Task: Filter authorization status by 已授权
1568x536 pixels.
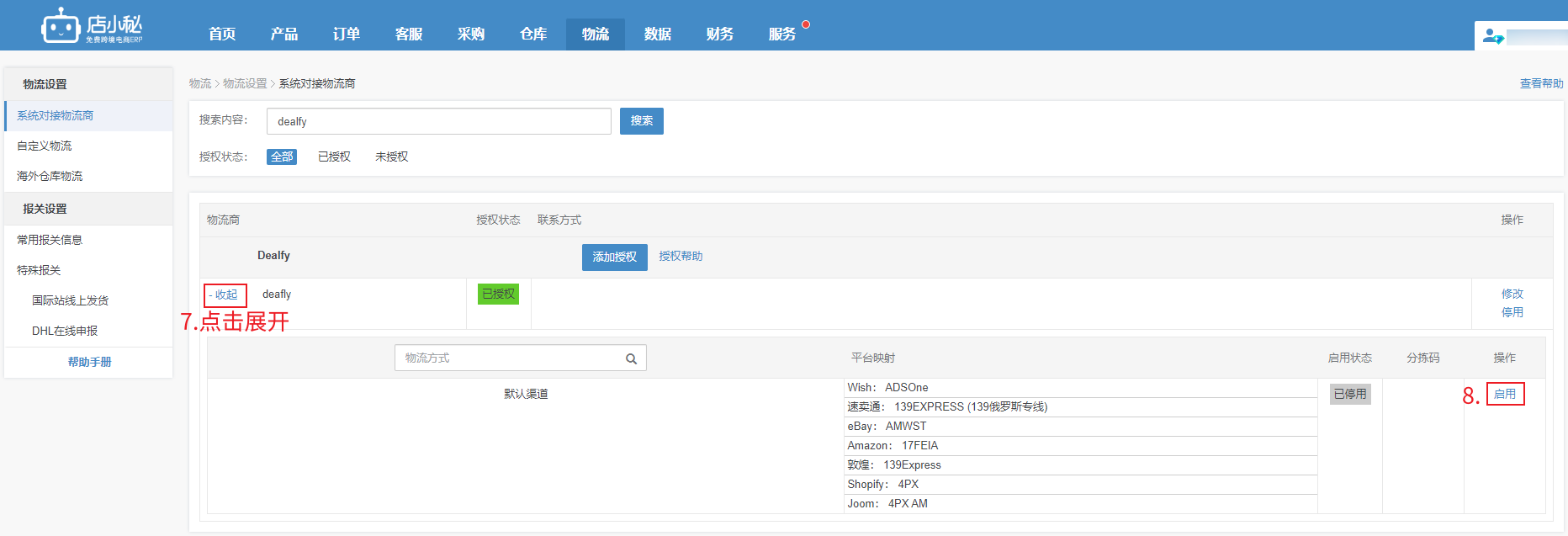Action: tap(334, 157)
